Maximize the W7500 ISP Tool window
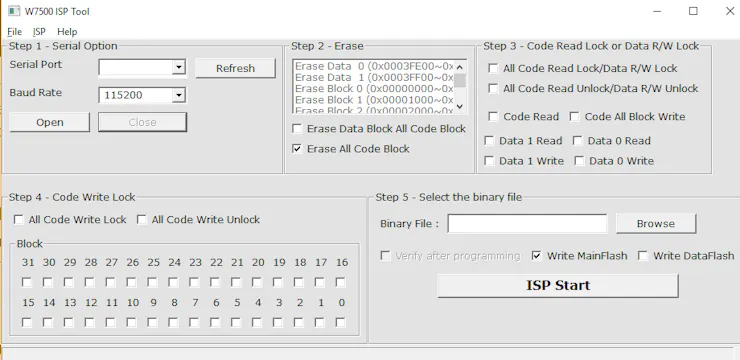The height and width of the screenshot is (360, 740). (x=693, y=11)
